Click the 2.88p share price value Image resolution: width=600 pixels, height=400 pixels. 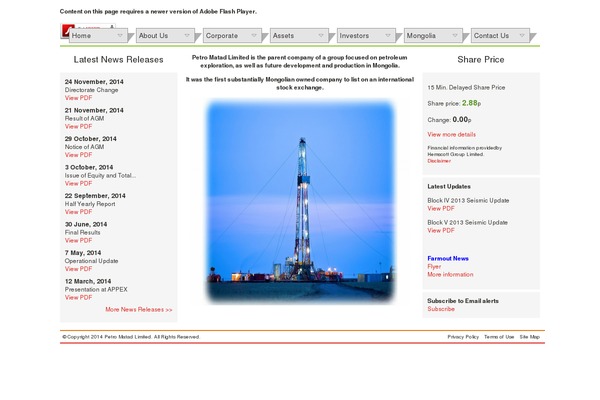pos(471,103)
